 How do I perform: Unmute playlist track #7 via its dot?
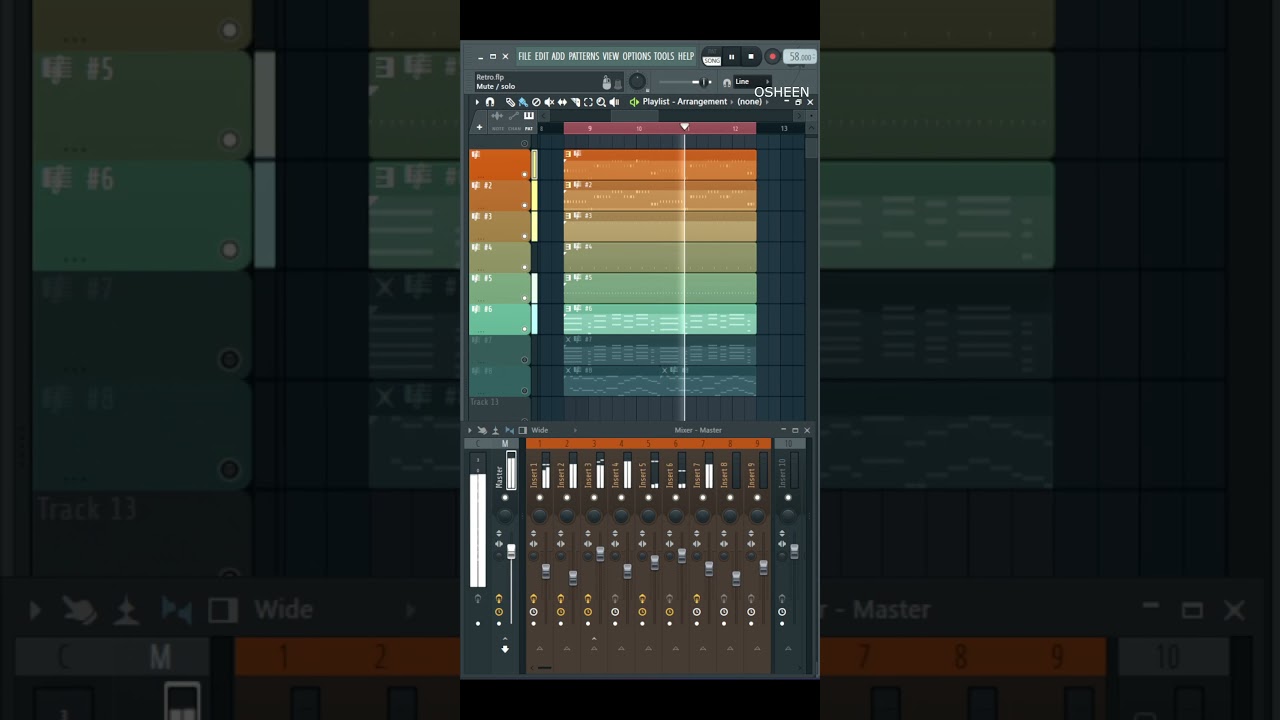pos(524,360)
